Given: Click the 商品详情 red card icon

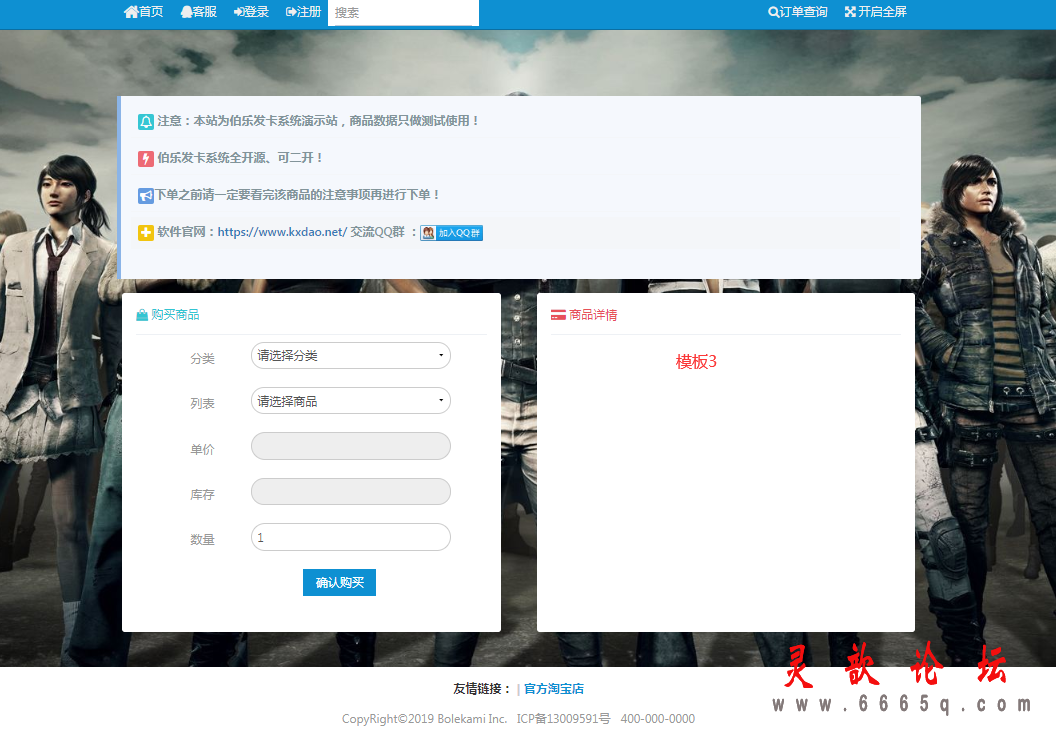Looking at the screenshot, I should tap(558, 315).
